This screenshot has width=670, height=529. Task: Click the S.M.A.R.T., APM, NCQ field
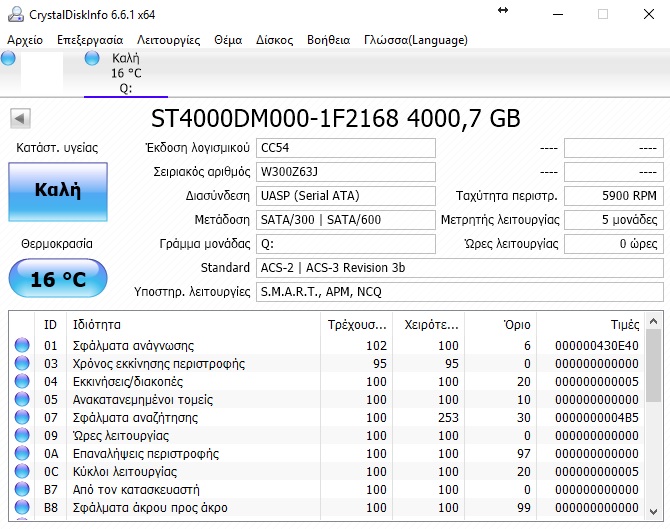460,292
